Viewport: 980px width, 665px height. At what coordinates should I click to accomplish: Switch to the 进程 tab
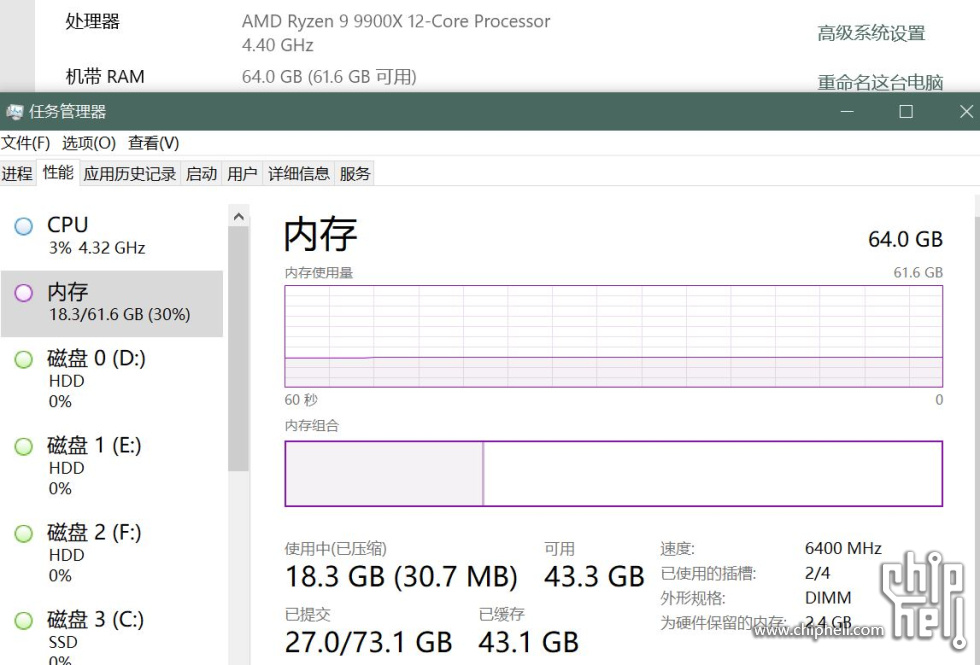coord(18,173)
